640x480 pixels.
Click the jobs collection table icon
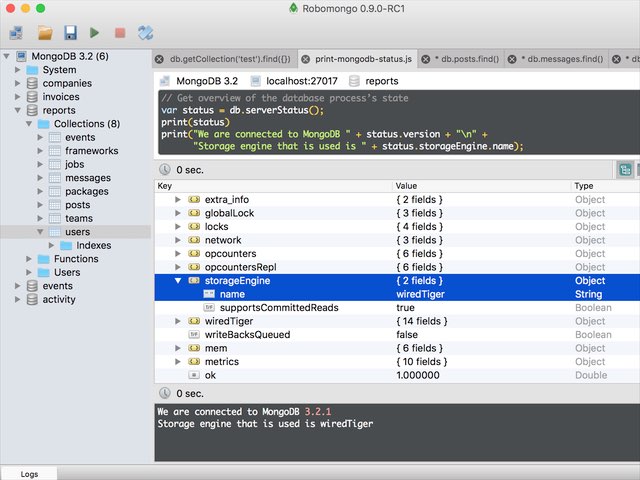coord(55,164)
